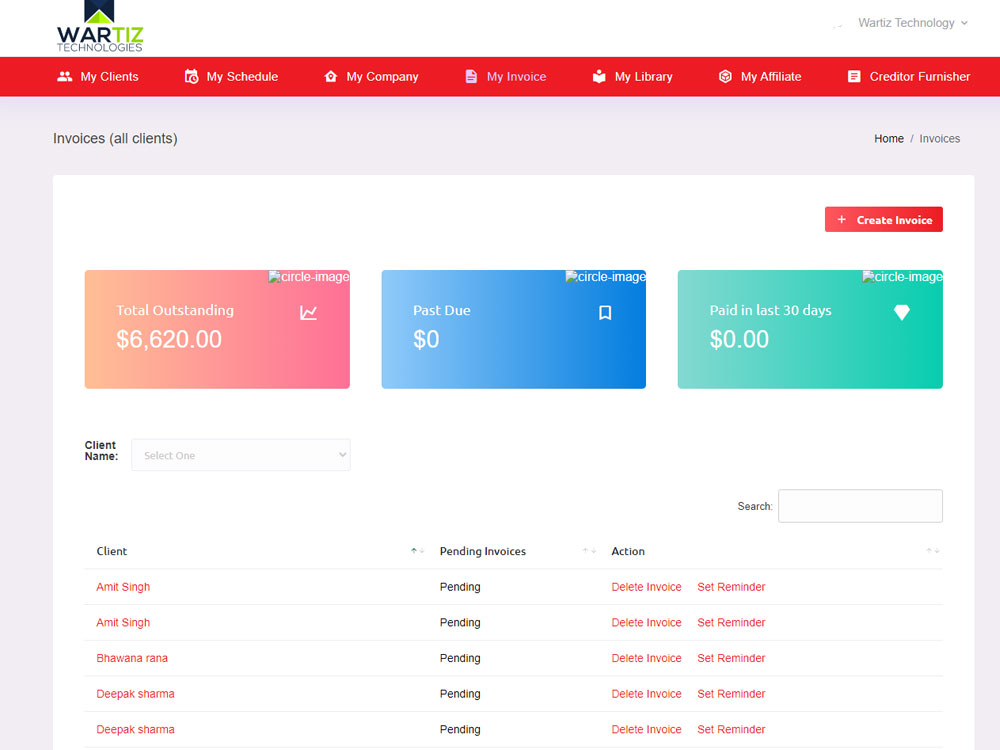The width and height of the screenshot is (1000, 750).
Task: Click the Creditor Furnisher list icon
Action: click(854, 77)
